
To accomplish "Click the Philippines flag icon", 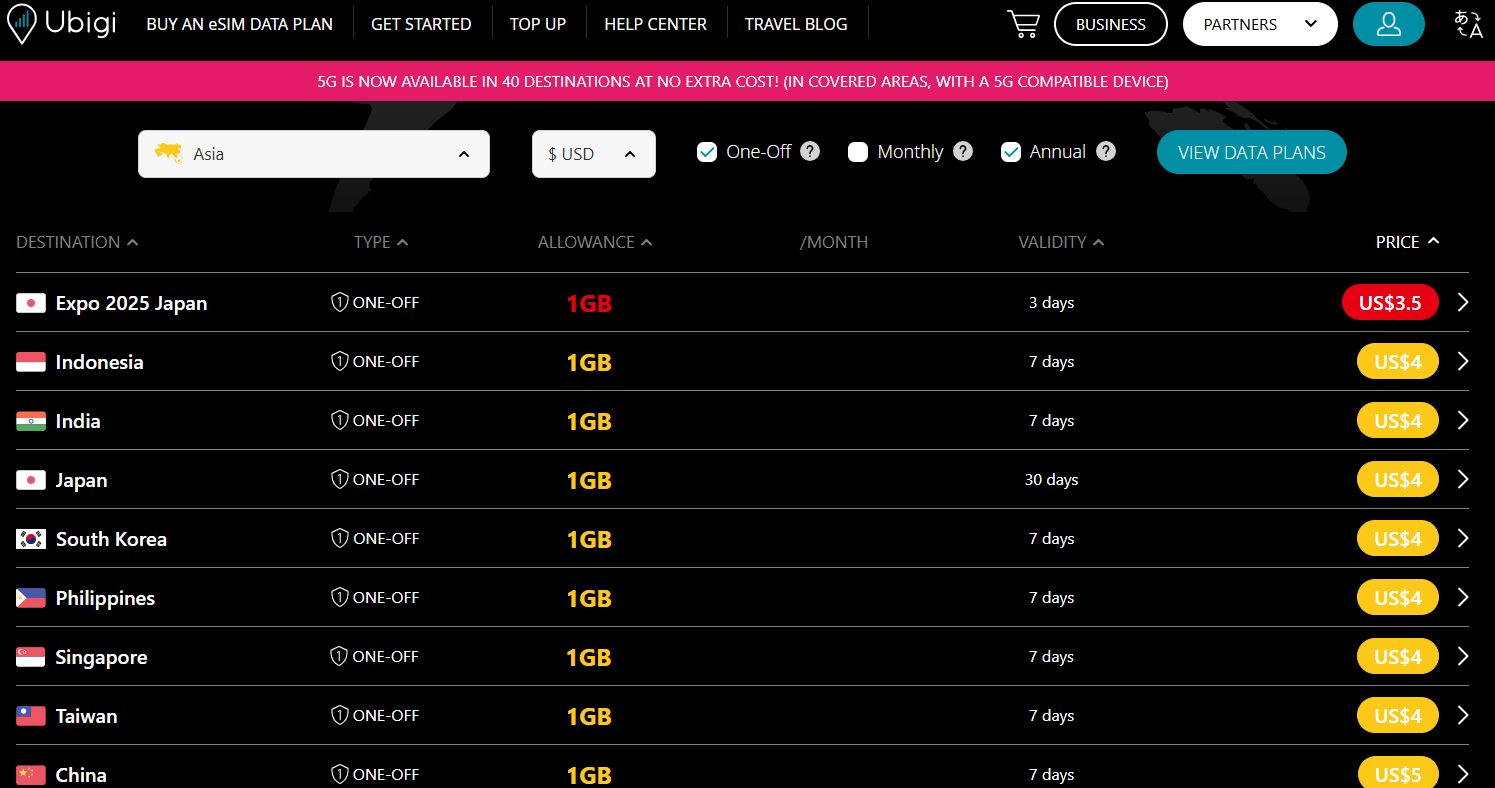I will point(31,598).
